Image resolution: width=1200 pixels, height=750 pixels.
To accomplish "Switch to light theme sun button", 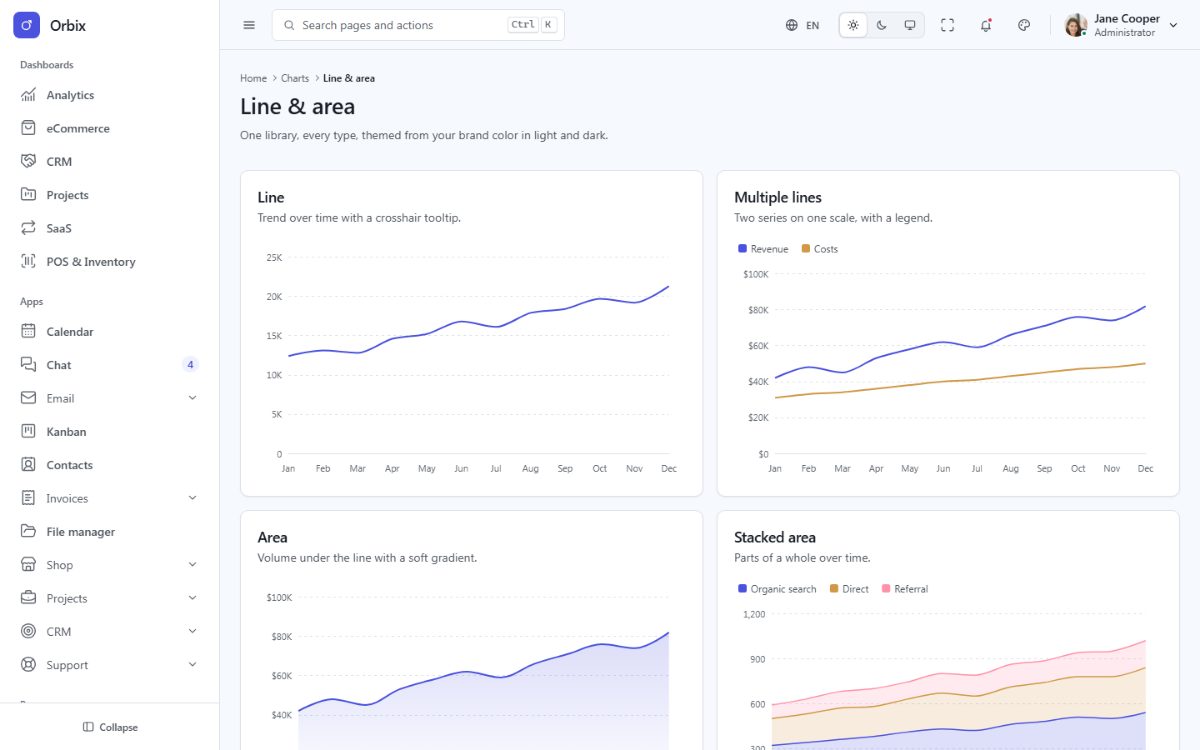I will point(853,25).
